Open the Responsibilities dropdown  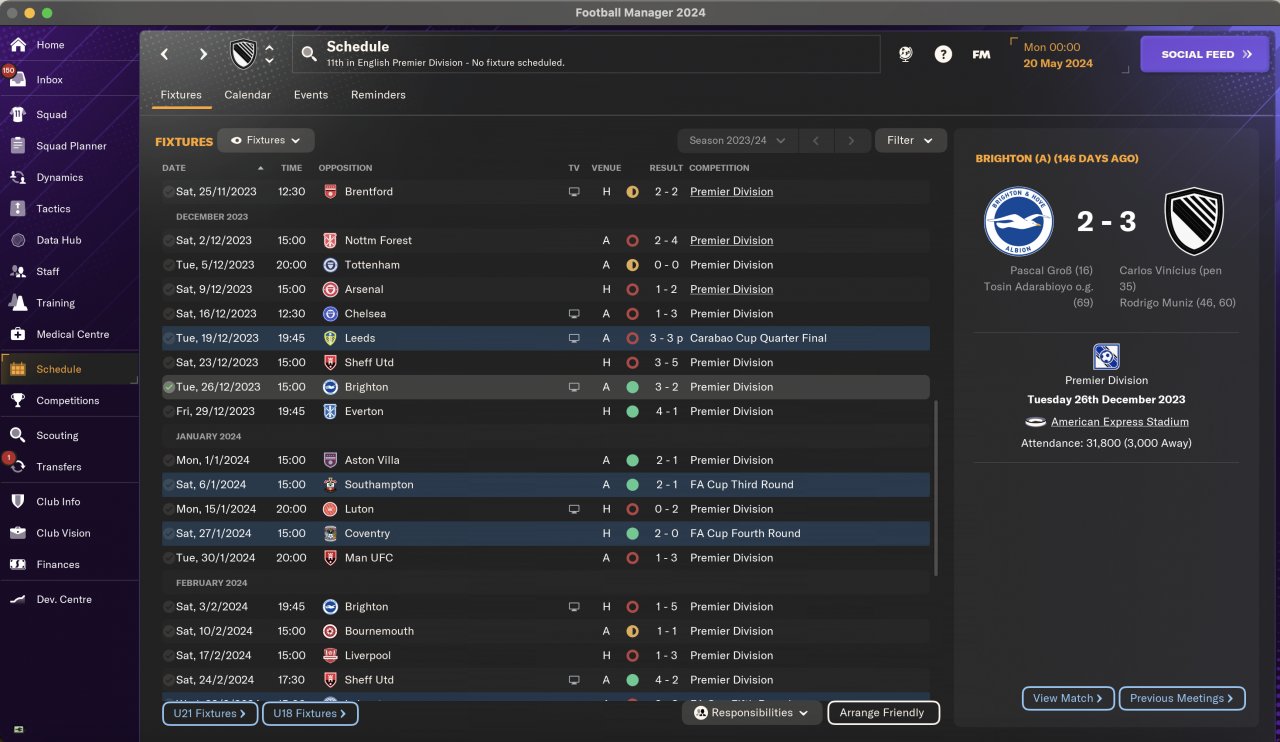(x=752, y=713)
